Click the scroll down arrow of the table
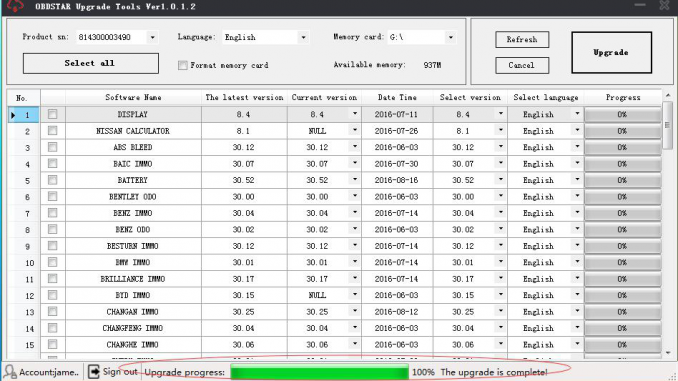This screenshot has width=678, height=381. click(x=668, y=353)
